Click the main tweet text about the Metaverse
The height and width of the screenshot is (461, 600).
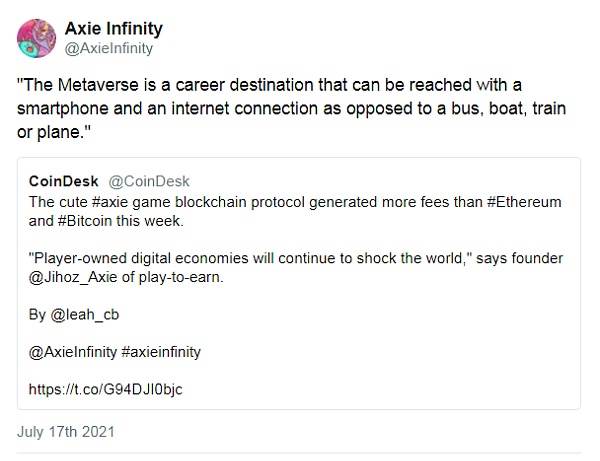(x=291, y=109)
